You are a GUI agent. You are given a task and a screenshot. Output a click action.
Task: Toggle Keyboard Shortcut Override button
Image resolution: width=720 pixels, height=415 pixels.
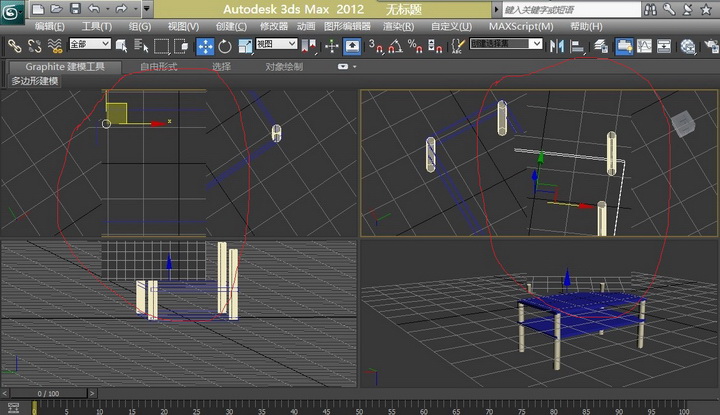pos(352,46)
